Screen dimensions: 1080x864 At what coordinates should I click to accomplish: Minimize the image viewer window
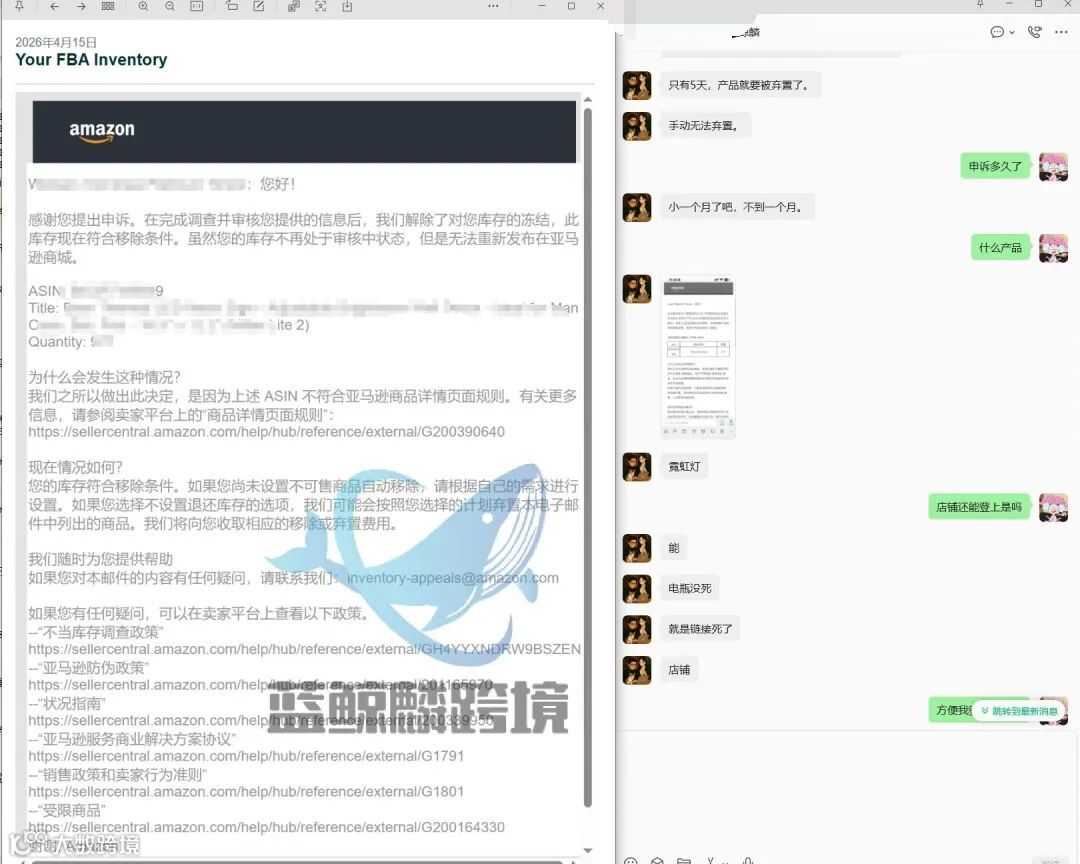[x=542, y=6]
